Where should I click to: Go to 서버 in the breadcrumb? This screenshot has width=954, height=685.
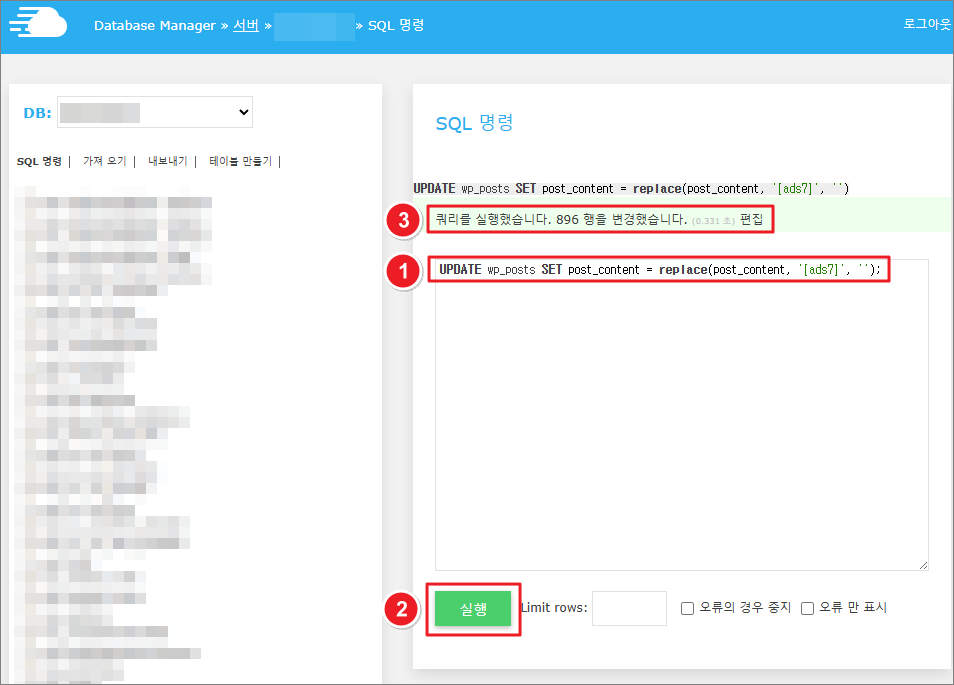pyautogui.click(x=246, y=25)
